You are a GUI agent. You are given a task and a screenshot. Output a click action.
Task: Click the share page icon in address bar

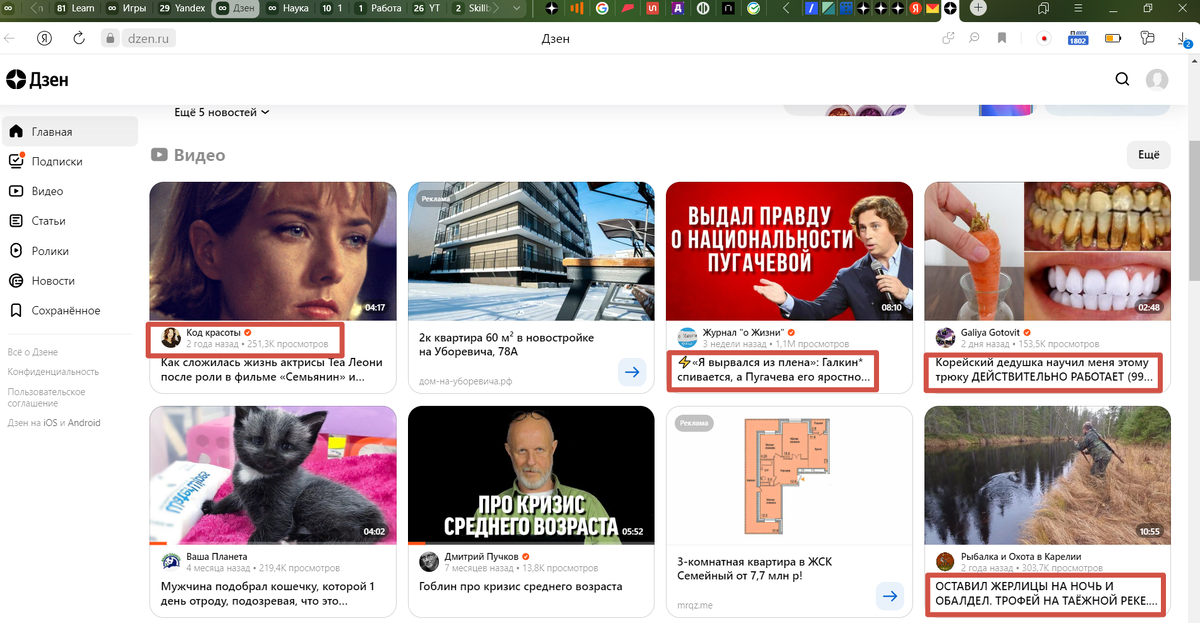click(x=948, y=39)
